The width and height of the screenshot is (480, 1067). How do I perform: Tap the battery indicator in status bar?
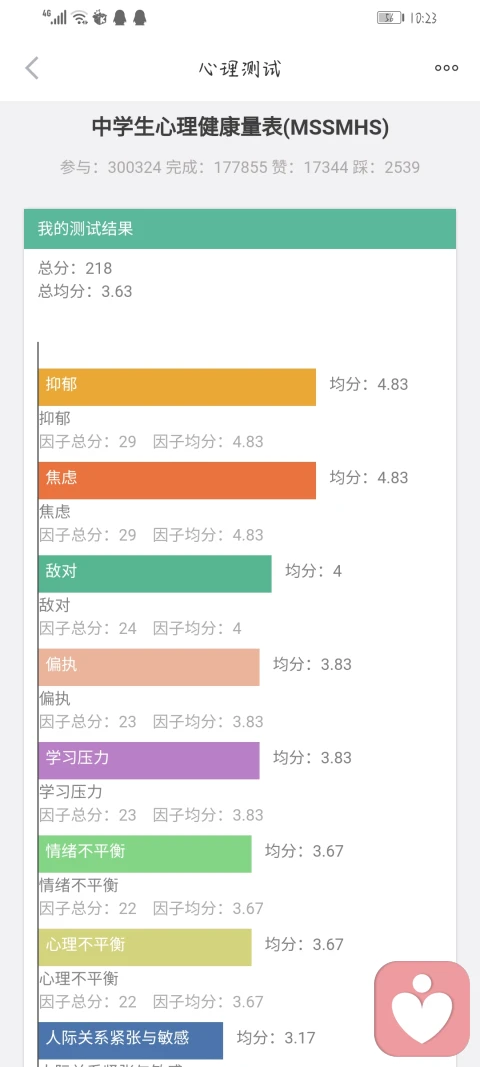(390, 18)
